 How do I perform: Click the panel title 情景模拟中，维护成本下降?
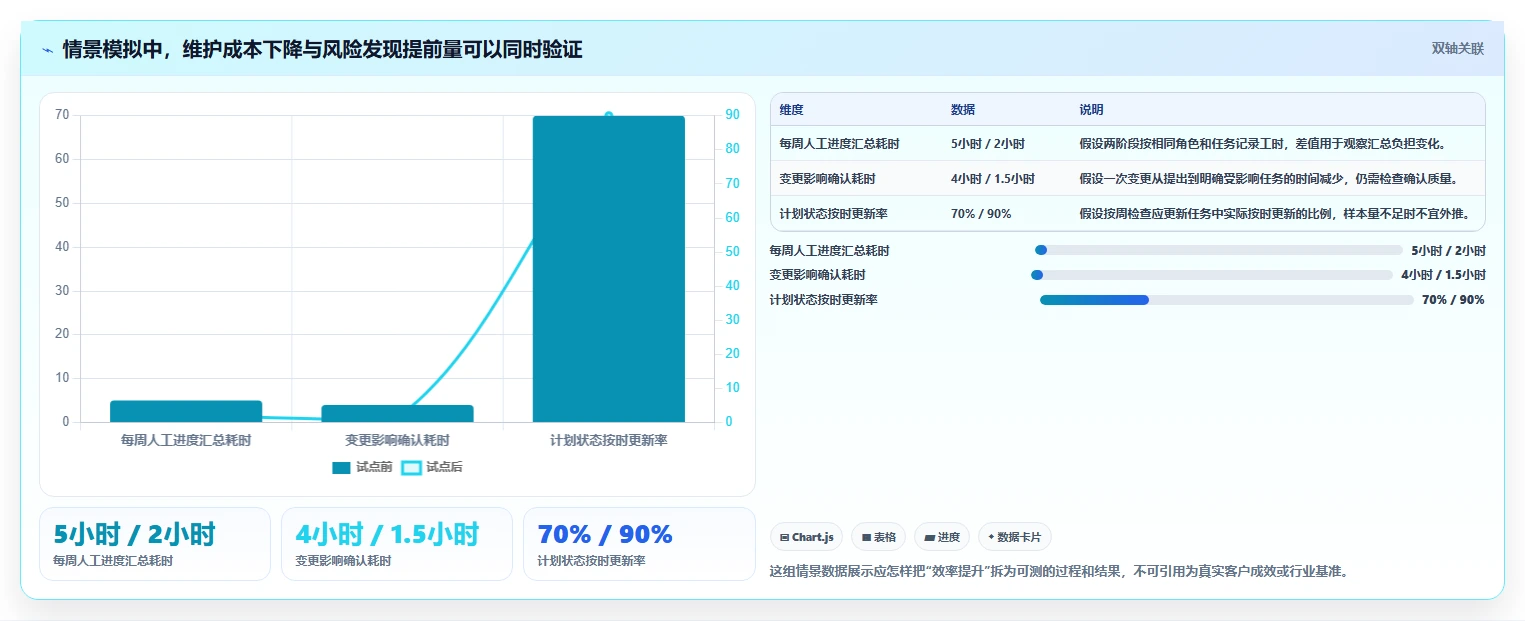point(322,49)
